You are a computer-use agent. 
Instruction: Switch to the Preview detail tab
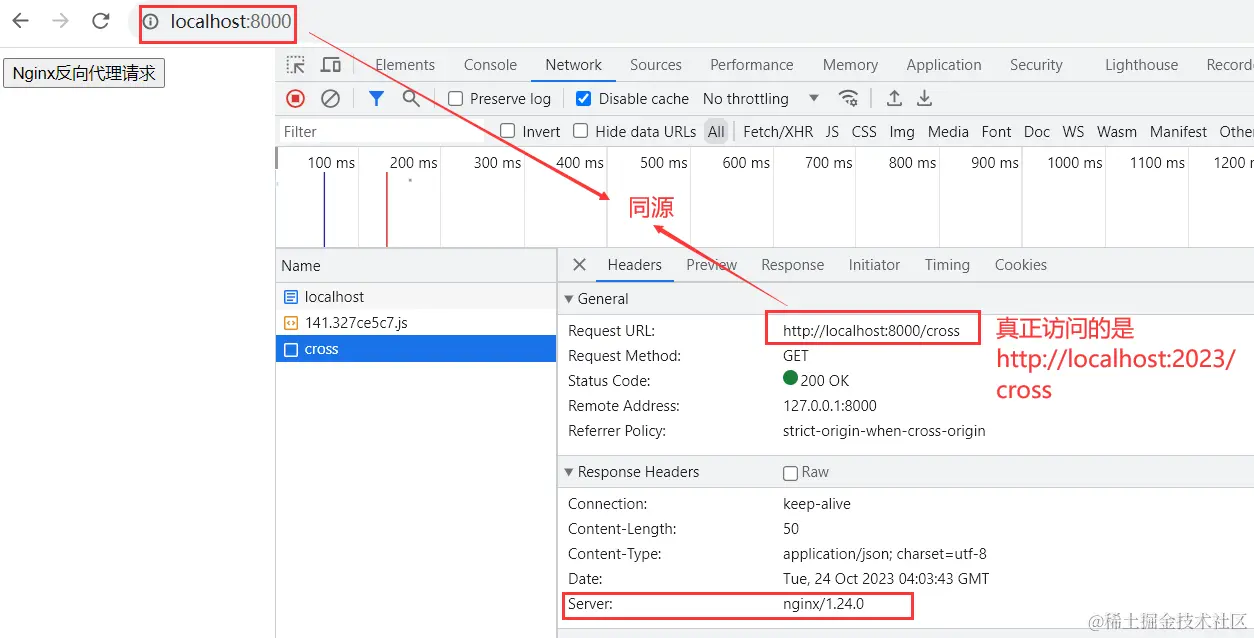coord(712,265)
